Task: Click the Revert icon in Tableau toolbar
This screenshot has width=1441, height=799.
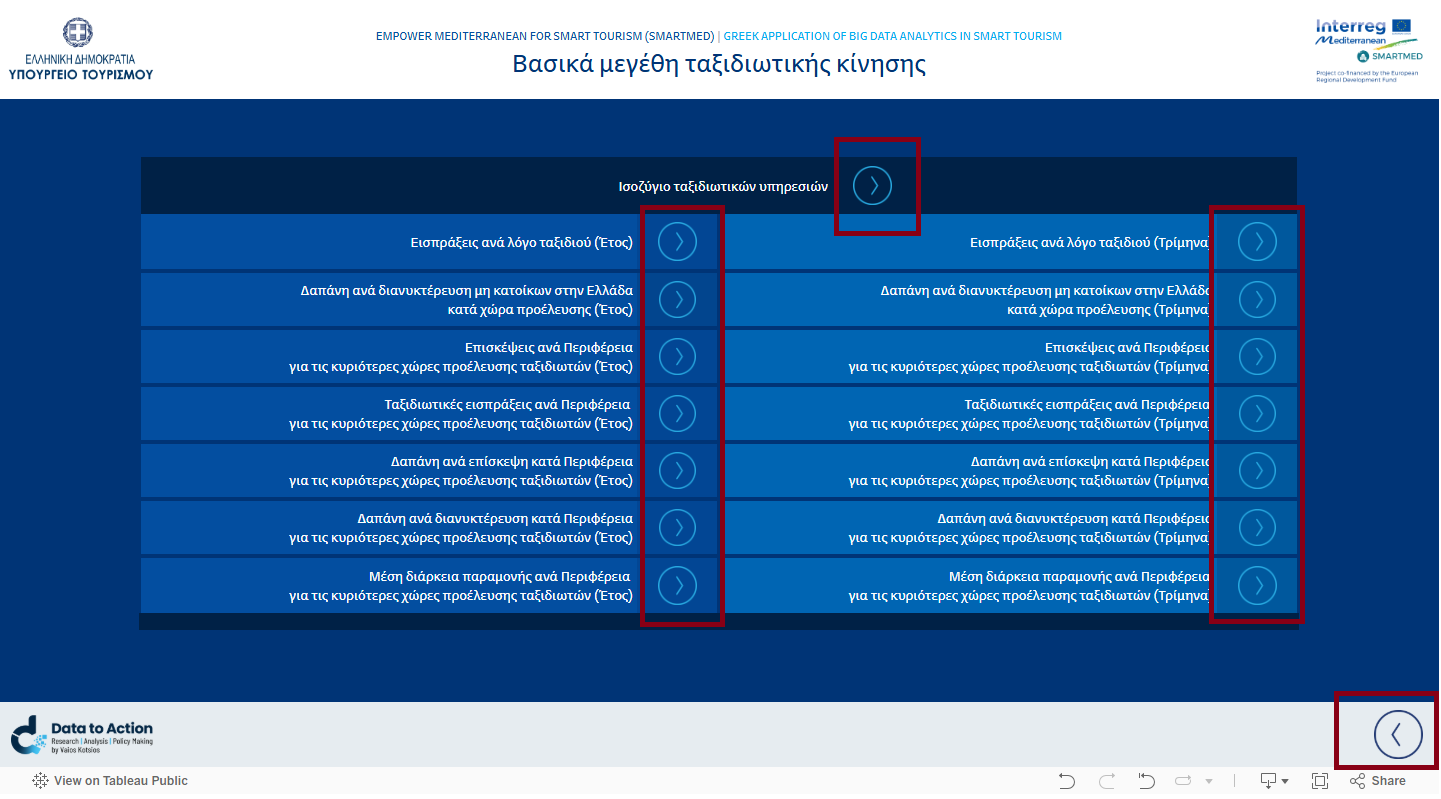Action: coord(1147,781)
